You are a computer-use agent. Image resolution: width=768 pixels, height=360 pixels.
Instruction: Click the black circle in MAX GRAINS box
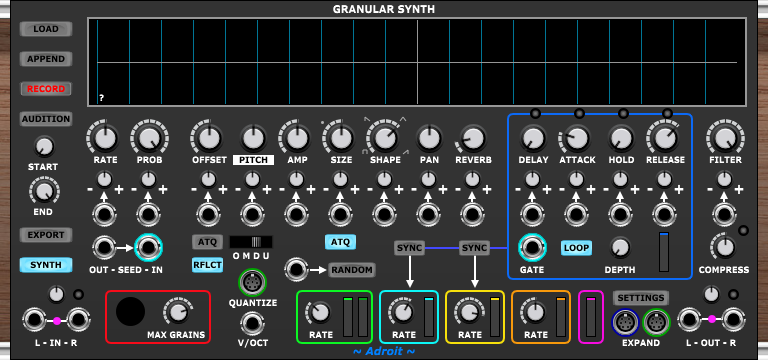coord(130,311)
